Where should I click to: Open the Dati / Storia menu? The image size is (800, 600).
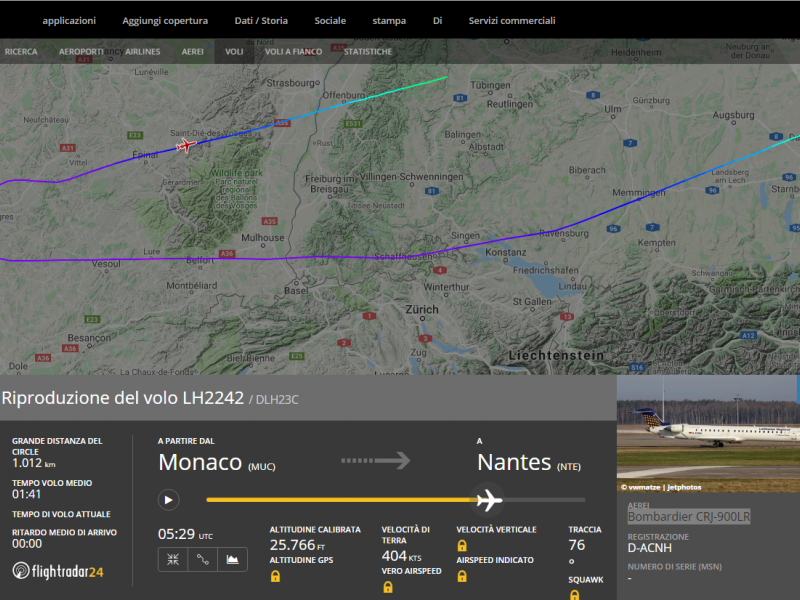[x=261, y=21]
